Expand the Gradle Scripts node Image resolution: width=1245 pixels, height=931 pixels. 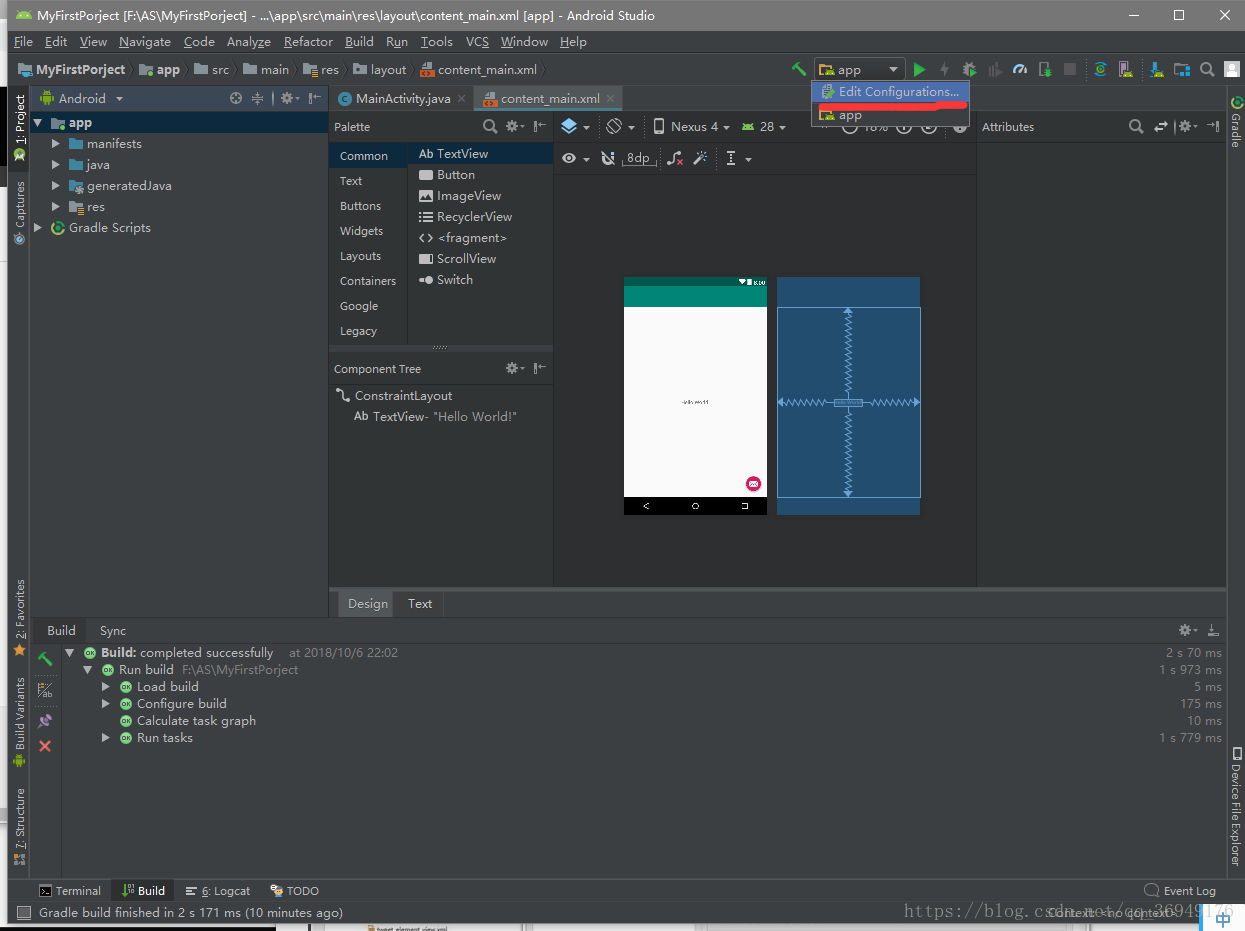tap(38, 228)
